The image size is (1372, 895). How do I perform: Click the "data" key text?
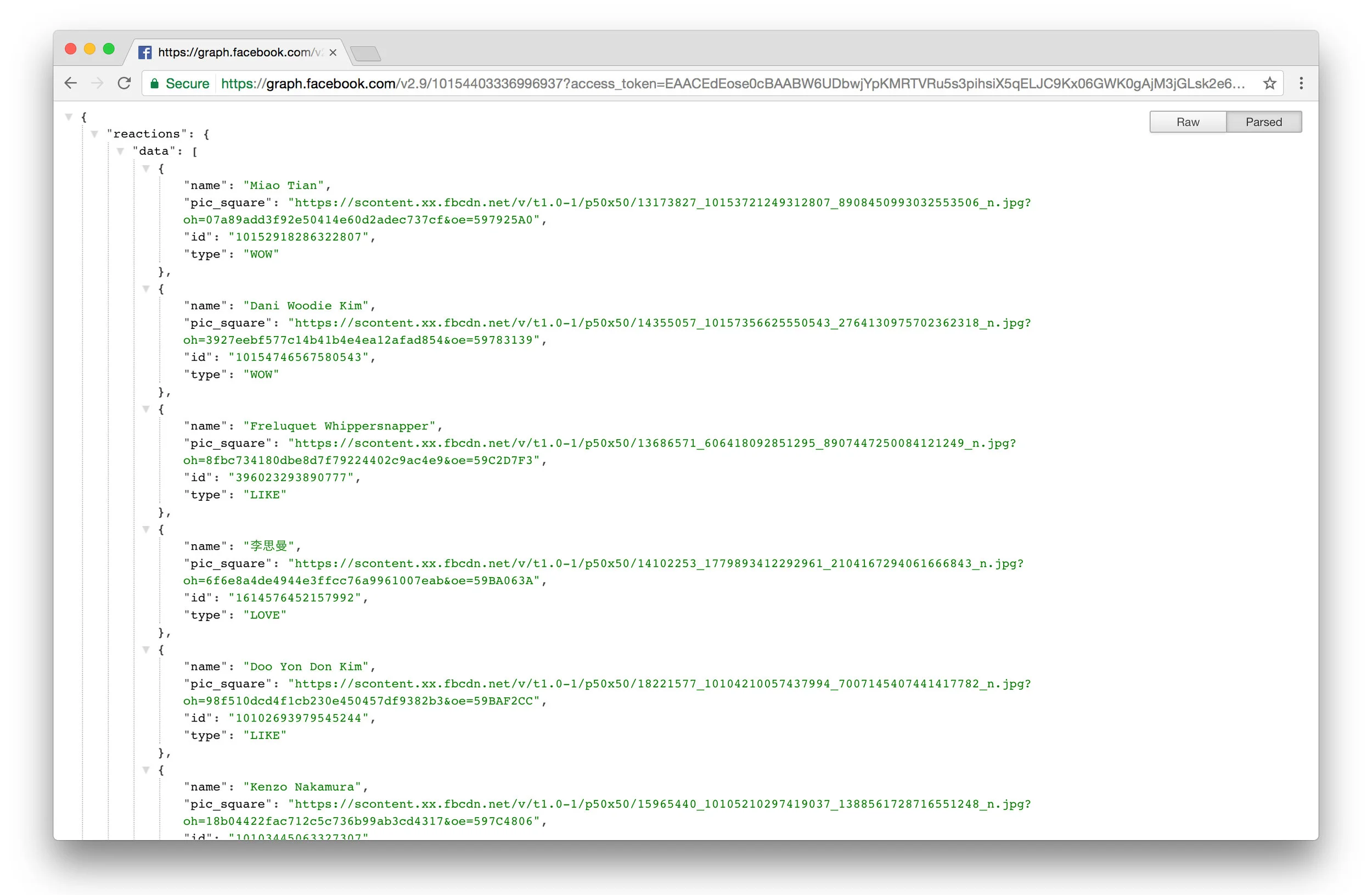point(154,151)
